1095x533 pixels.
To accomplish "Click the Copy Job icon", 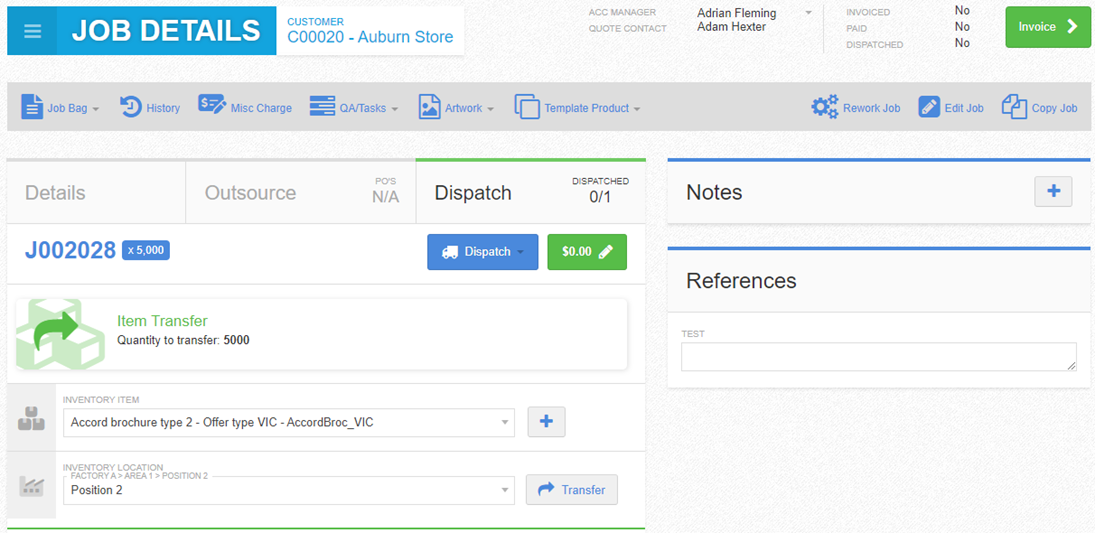I will click(1014, 107).
